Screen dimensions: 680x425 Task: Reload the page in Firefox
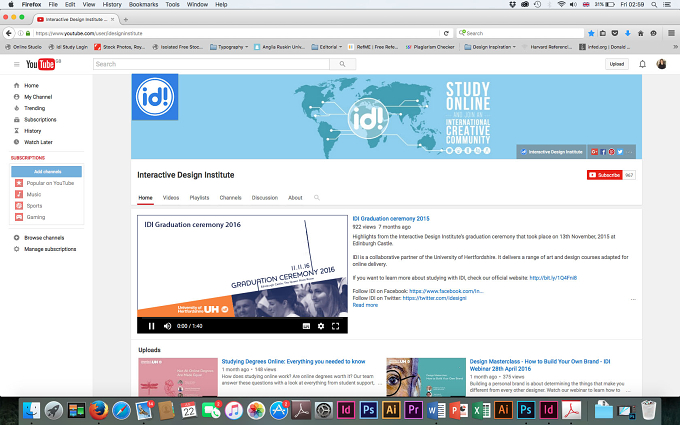[x=446, y=33]
